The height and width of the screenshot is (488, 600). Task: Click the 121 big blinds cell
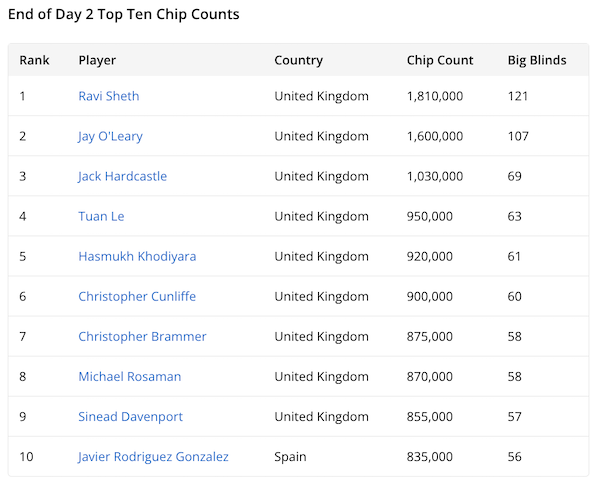(x=518, y=96)
